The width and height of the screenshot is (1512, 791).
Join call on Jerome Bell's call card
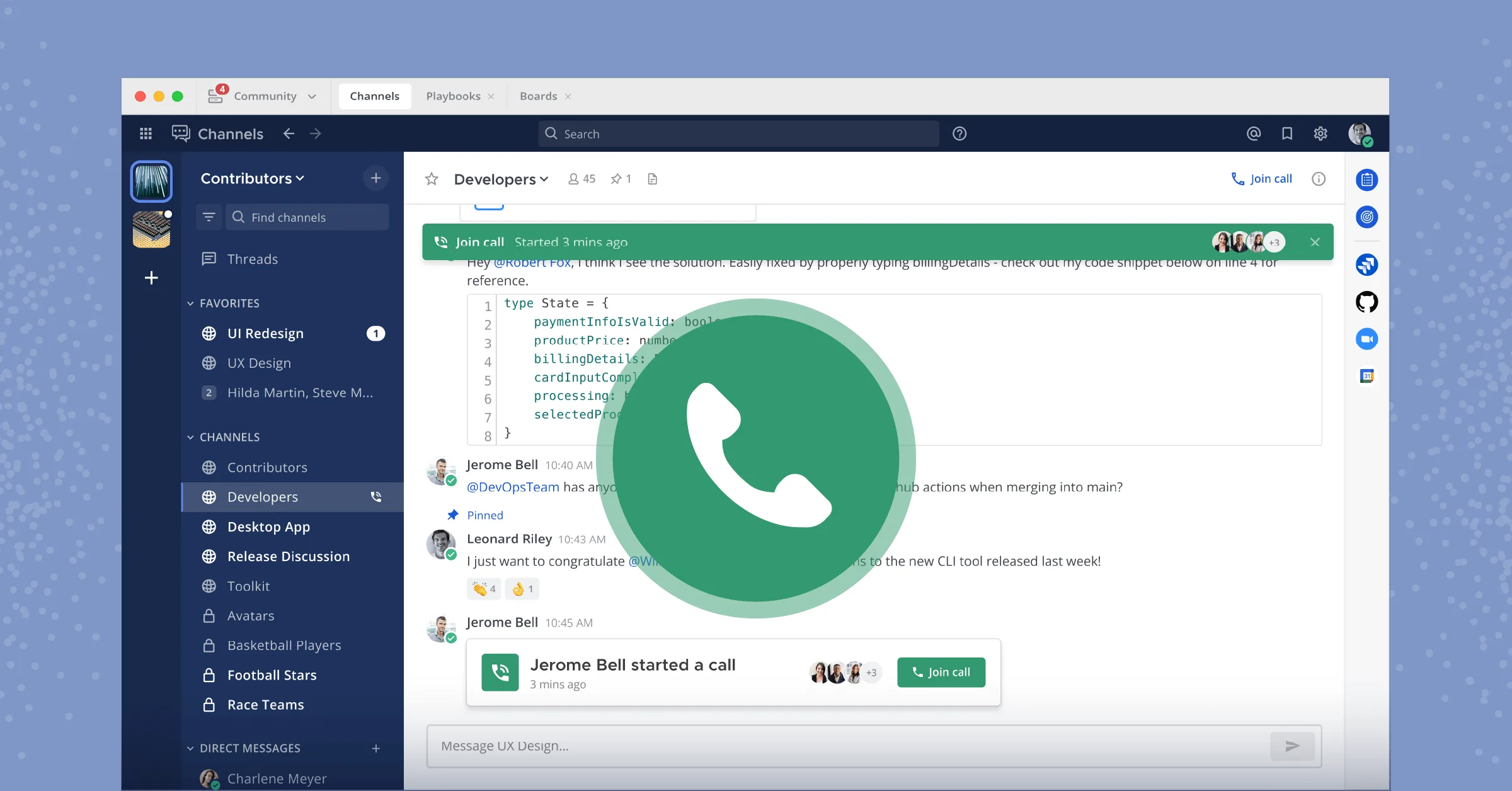click(941, 672)
